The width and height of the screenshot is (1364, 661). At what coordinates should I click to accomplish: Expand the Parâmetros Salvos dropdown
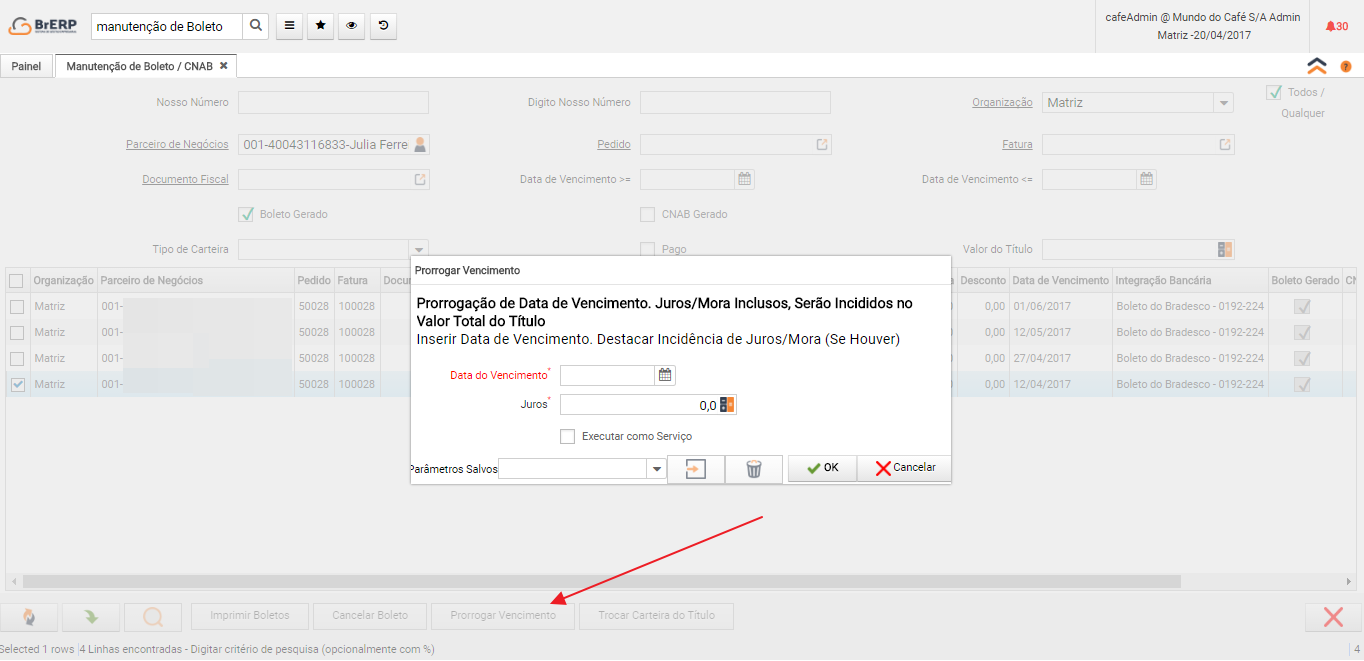657,469
